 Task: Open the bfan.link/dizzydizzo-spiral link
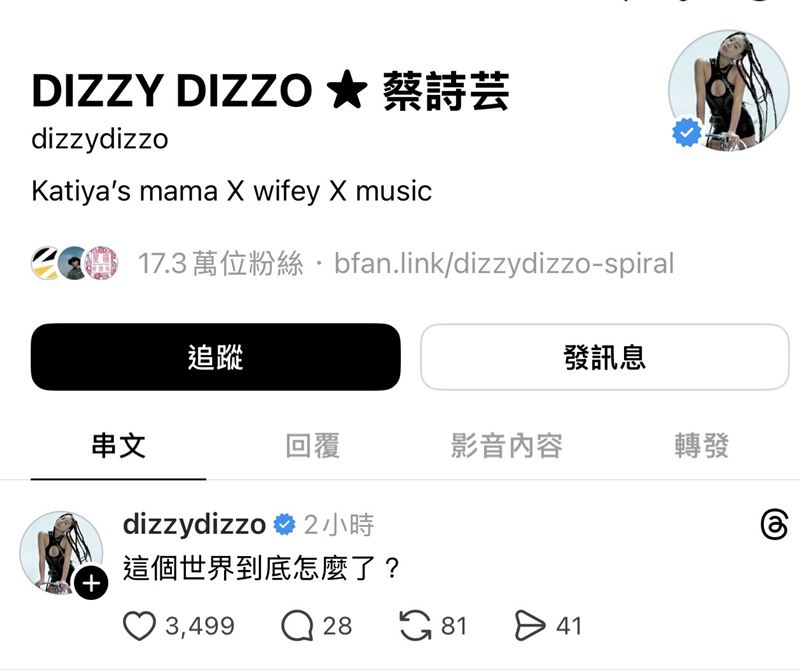[504, 263]
